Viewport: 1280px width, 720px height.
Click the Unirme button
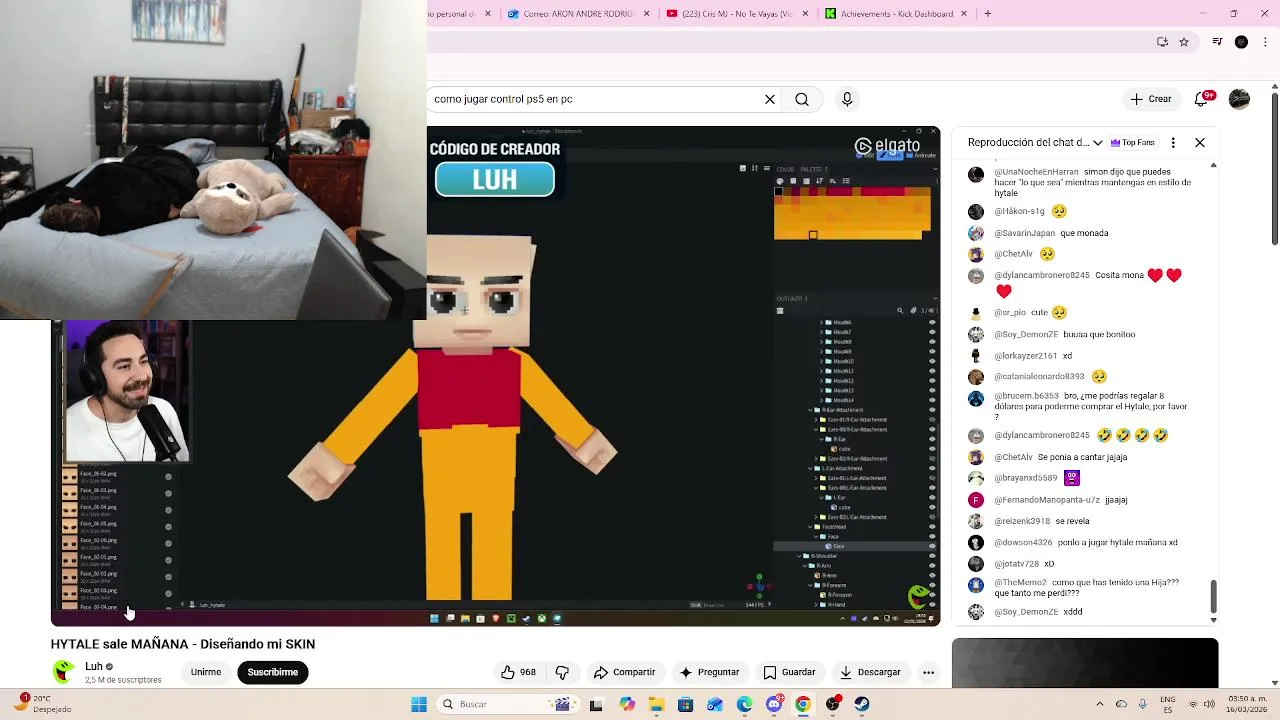[206, 672]
